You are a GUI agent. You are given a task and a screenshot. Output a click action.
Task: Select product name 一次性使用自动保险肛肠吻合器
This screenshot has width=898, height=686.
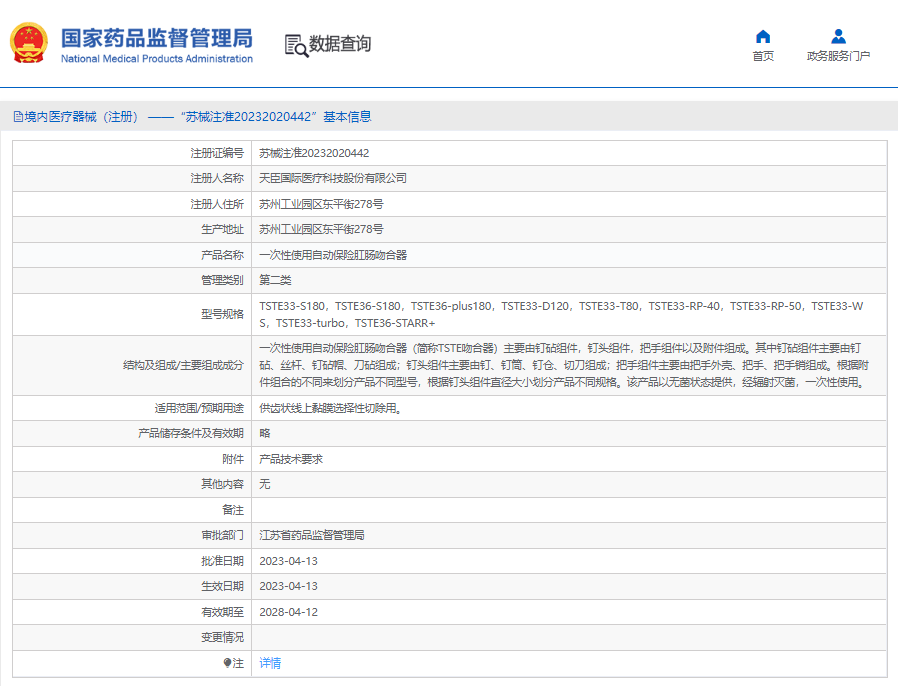tap(333, 255)
